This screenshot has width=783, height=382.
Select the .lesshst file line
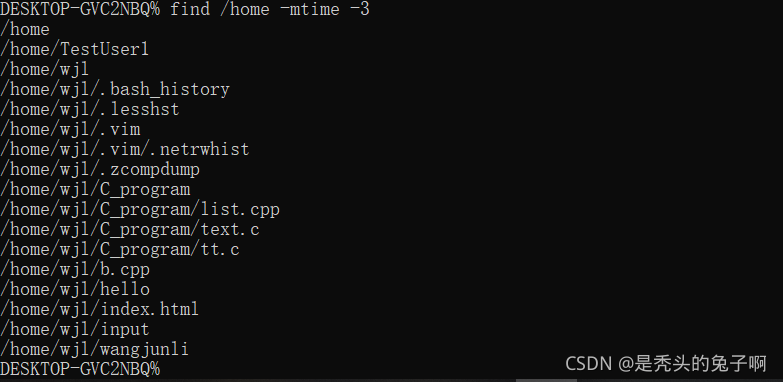(90, 109)
